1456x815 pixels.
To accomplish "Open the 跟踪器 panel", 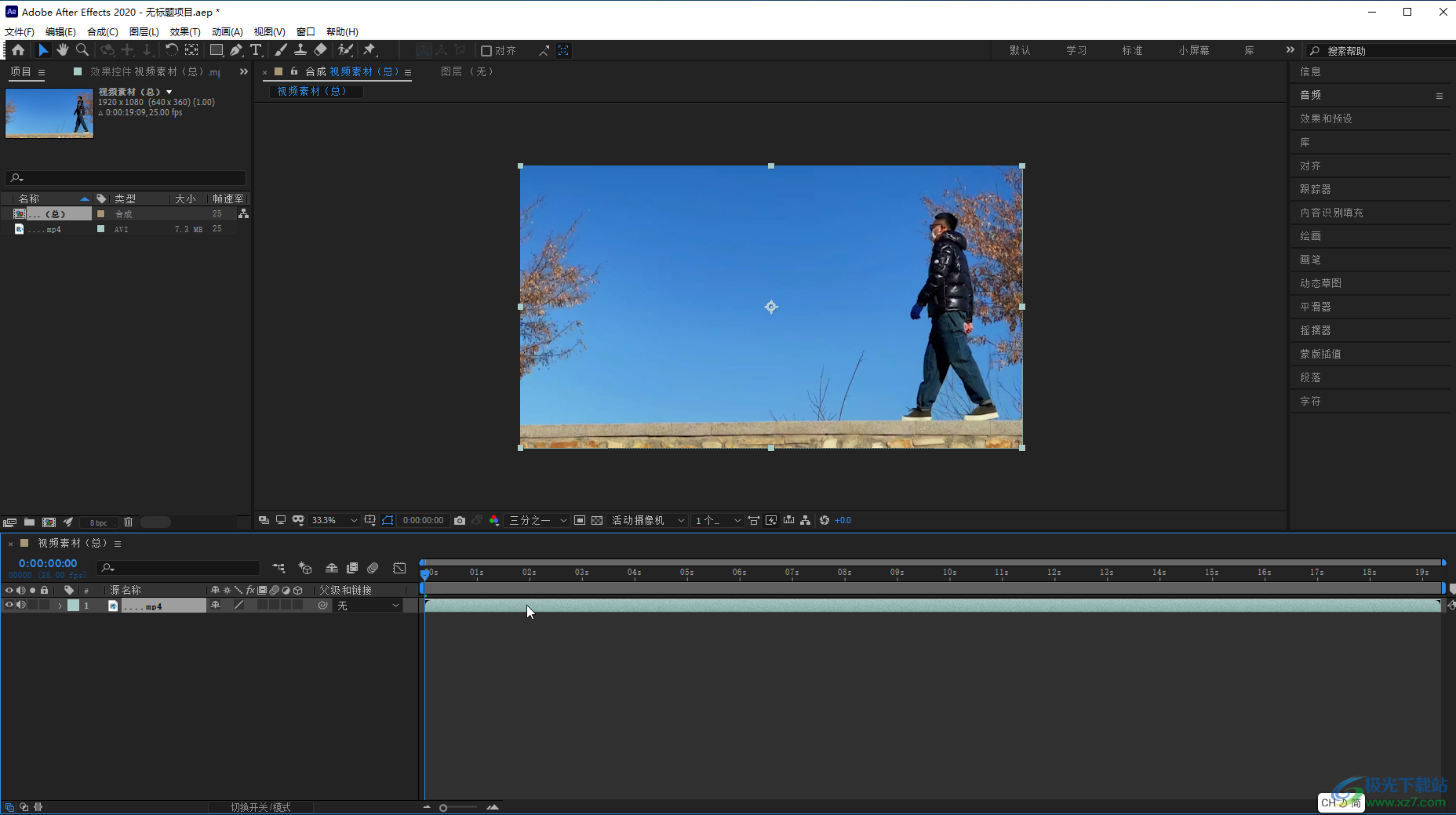I will point(1316,189).
